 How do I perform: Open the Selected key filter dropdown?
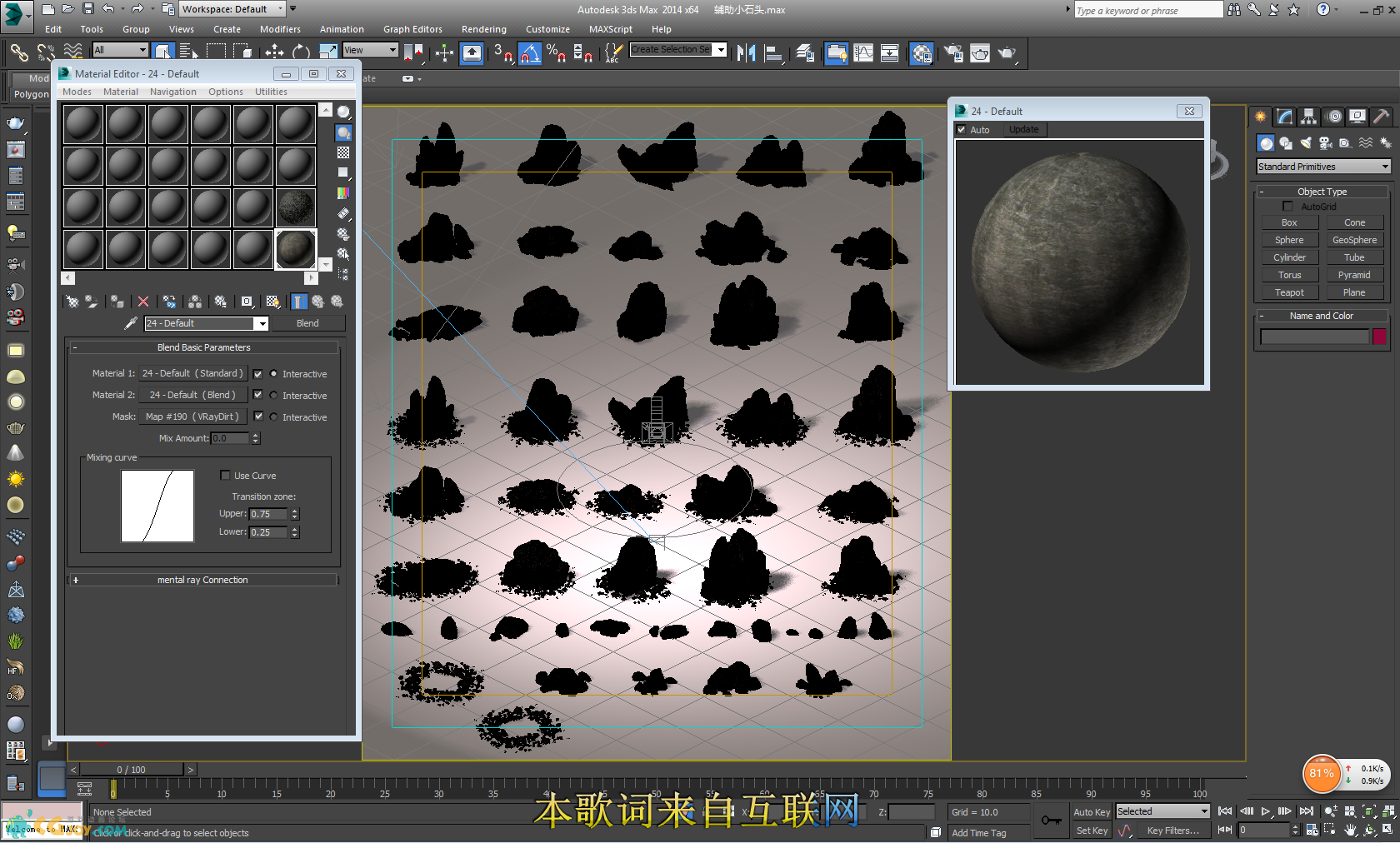click(x=1162, y=811)
